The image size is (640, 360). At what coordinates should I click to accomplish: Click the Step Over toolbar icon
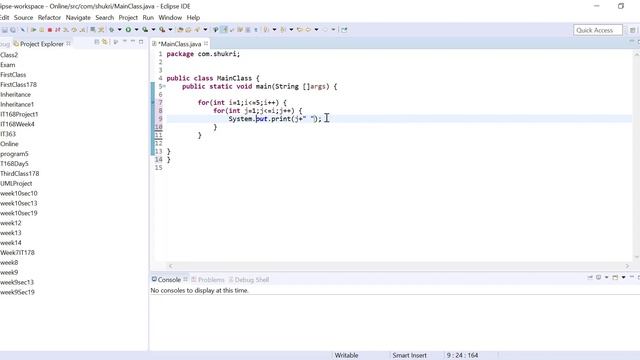click(x=74, y=30)
